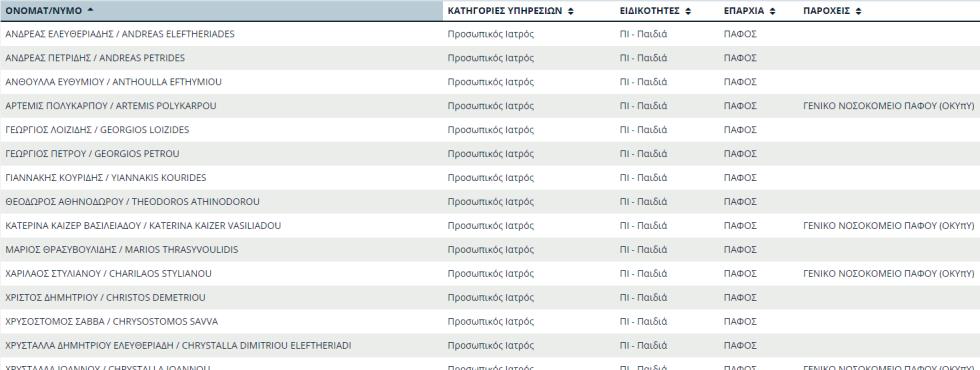Open Katerina Kaizer Vasiliadou record
The height and width of the screenshot is (370, 980).
pos(143,226)
